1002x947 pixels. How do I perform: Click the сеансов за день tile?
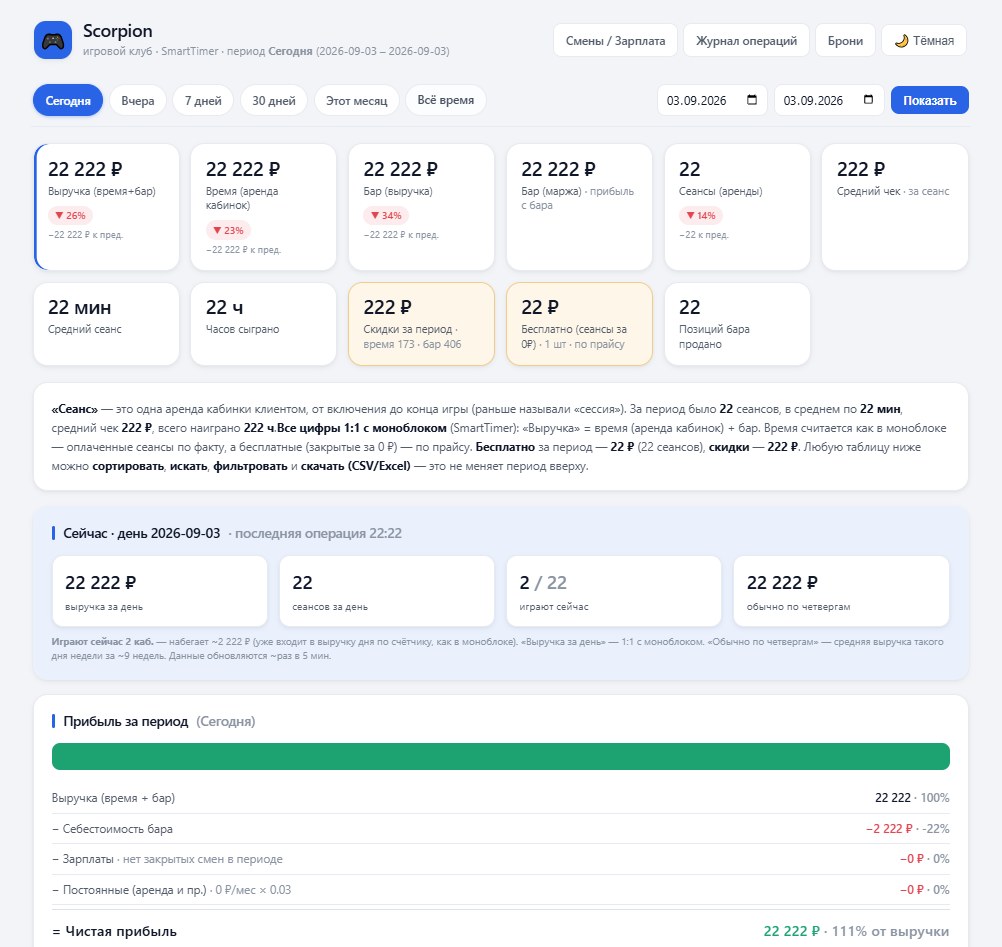tap(387, 591)
